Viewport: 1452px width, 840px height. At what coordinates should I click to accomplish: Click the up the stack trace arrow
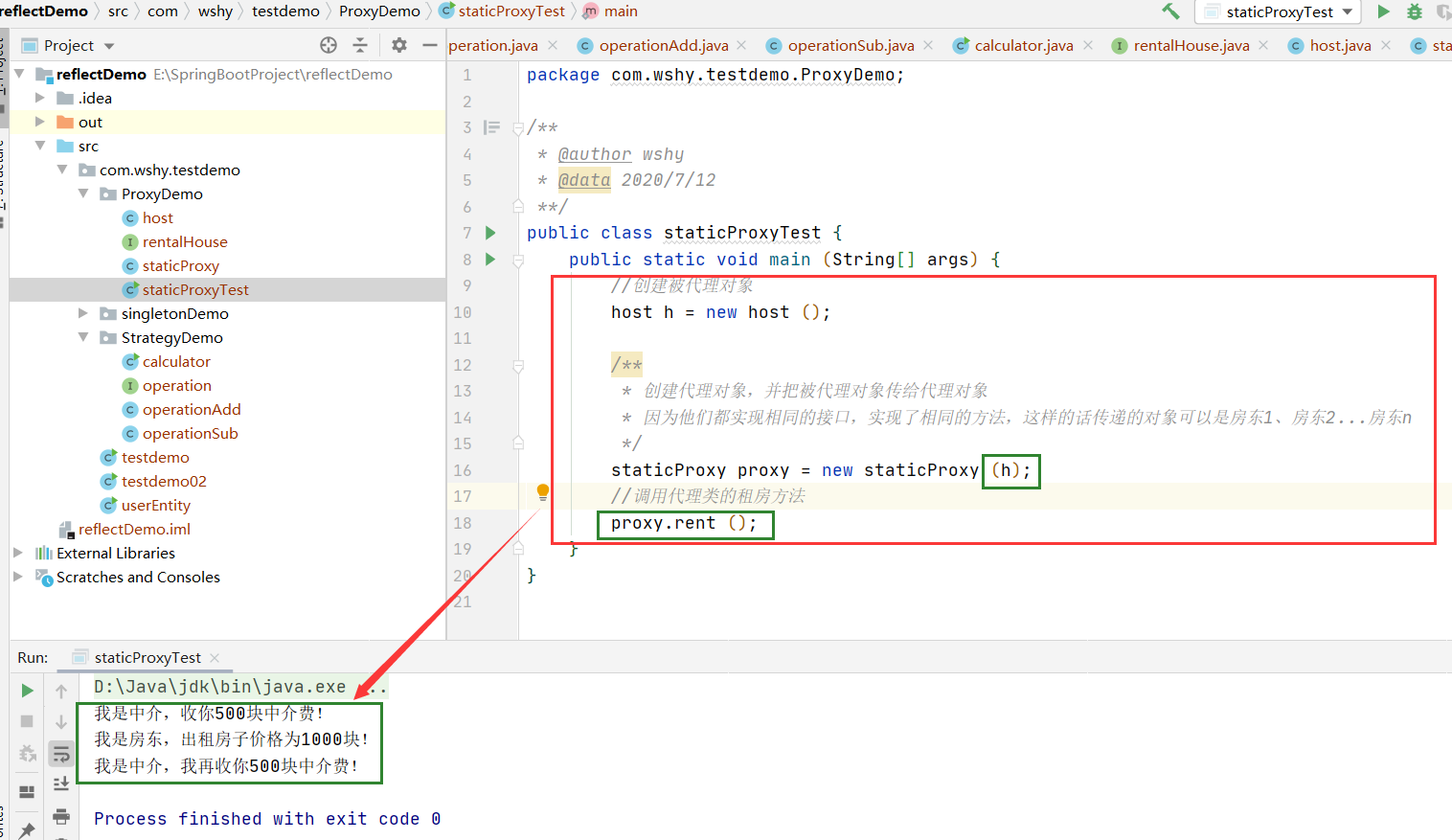61,691
